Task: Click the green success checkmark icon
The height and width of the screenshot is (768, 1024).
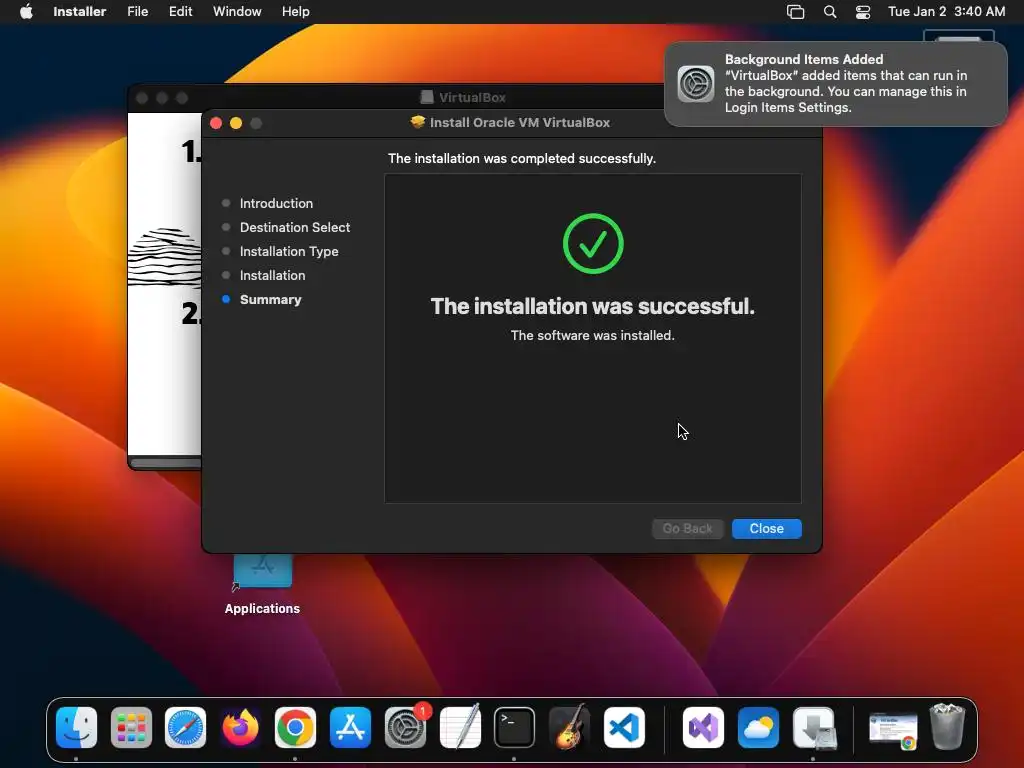Action: point(593,244)
